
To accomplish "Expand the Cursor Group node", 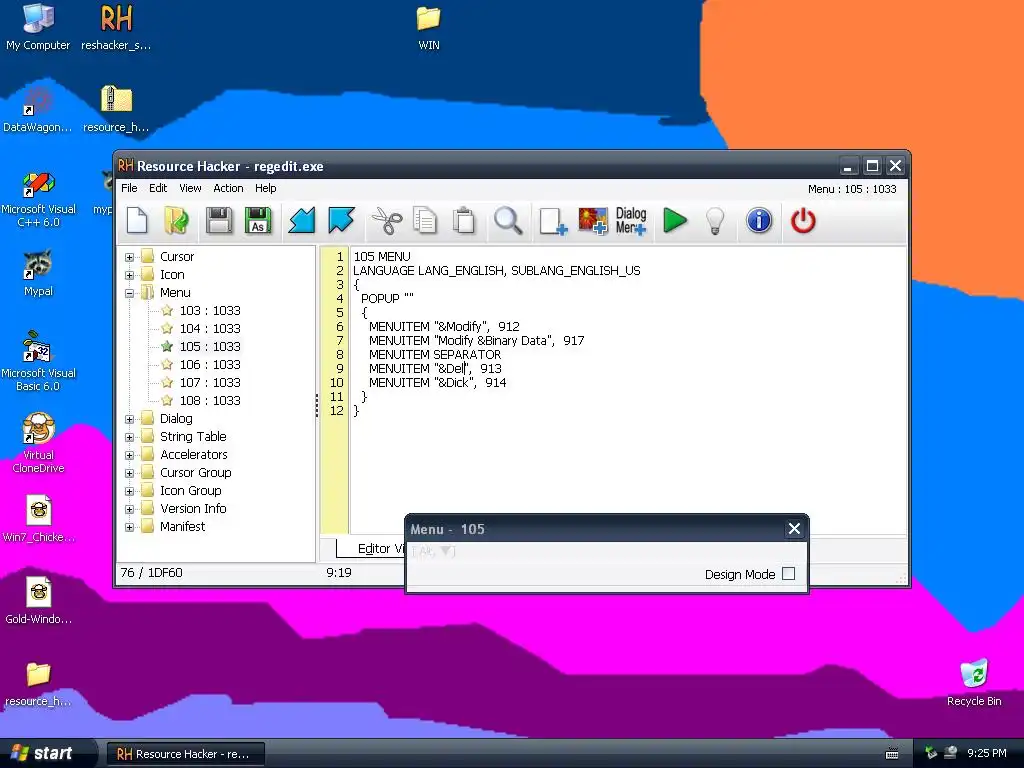I will pyautogui.click(x=129, y=473).
